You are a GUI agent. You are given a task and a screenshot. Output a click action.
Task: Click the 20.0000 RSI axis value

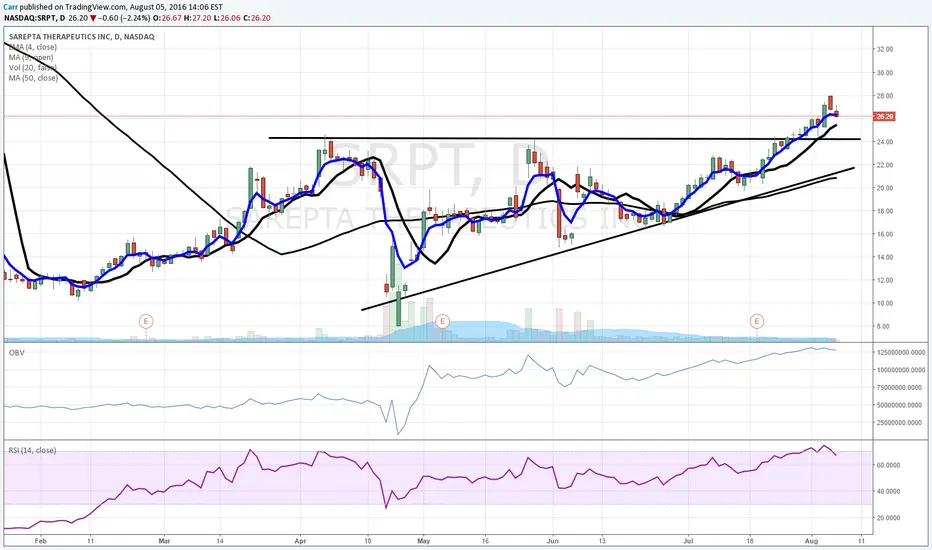tap(888, 518)
